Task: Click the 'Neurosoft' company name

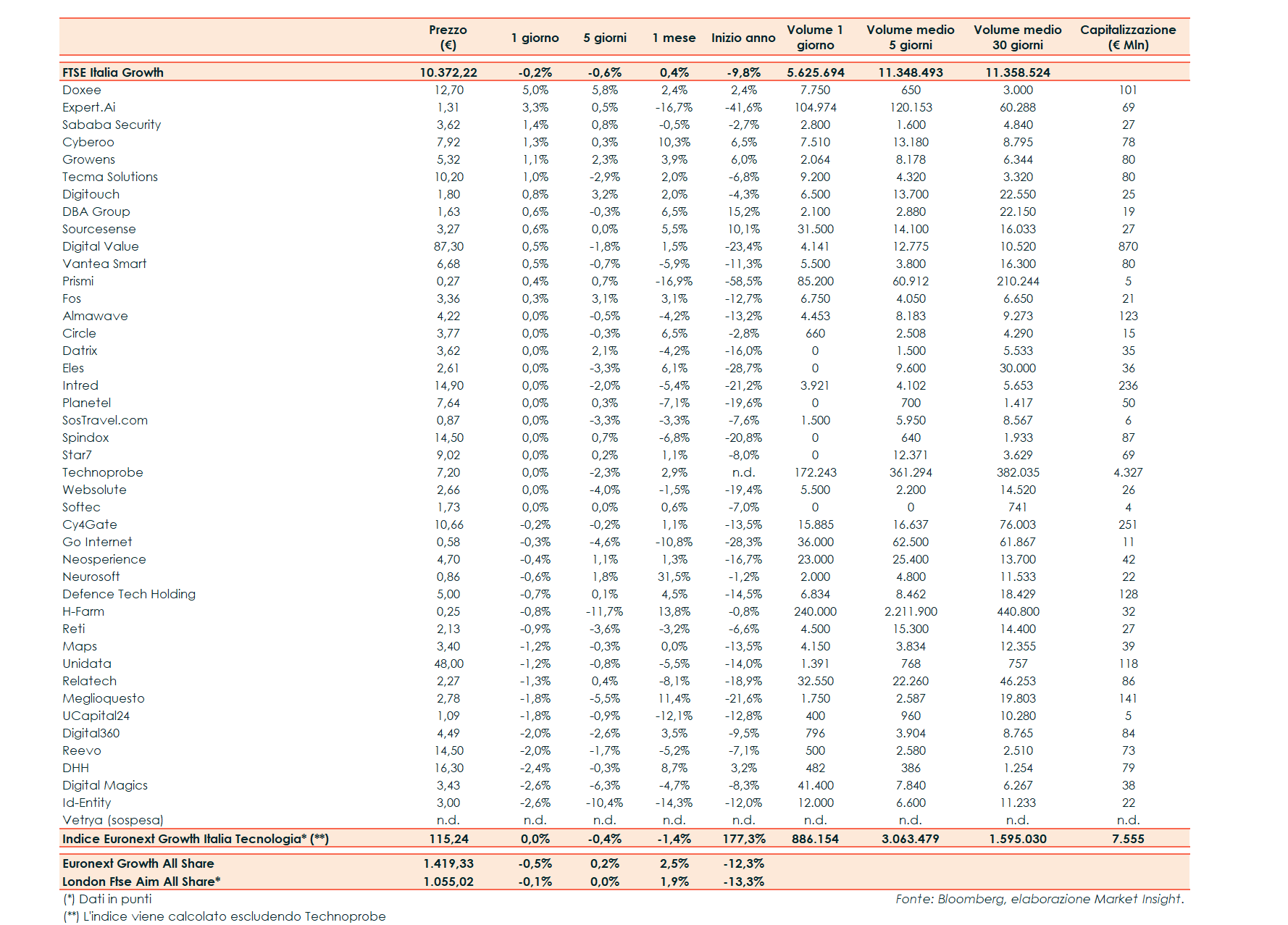Action: (91, 577)
